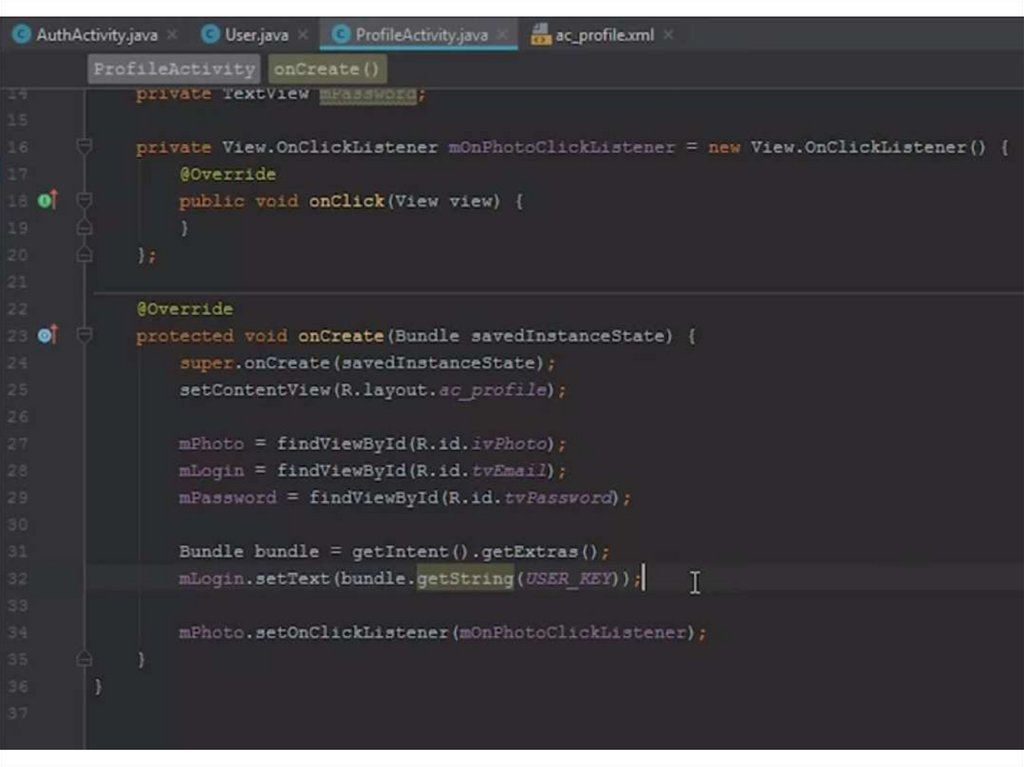Click ivPhoto id on line 27

point(509,444)
